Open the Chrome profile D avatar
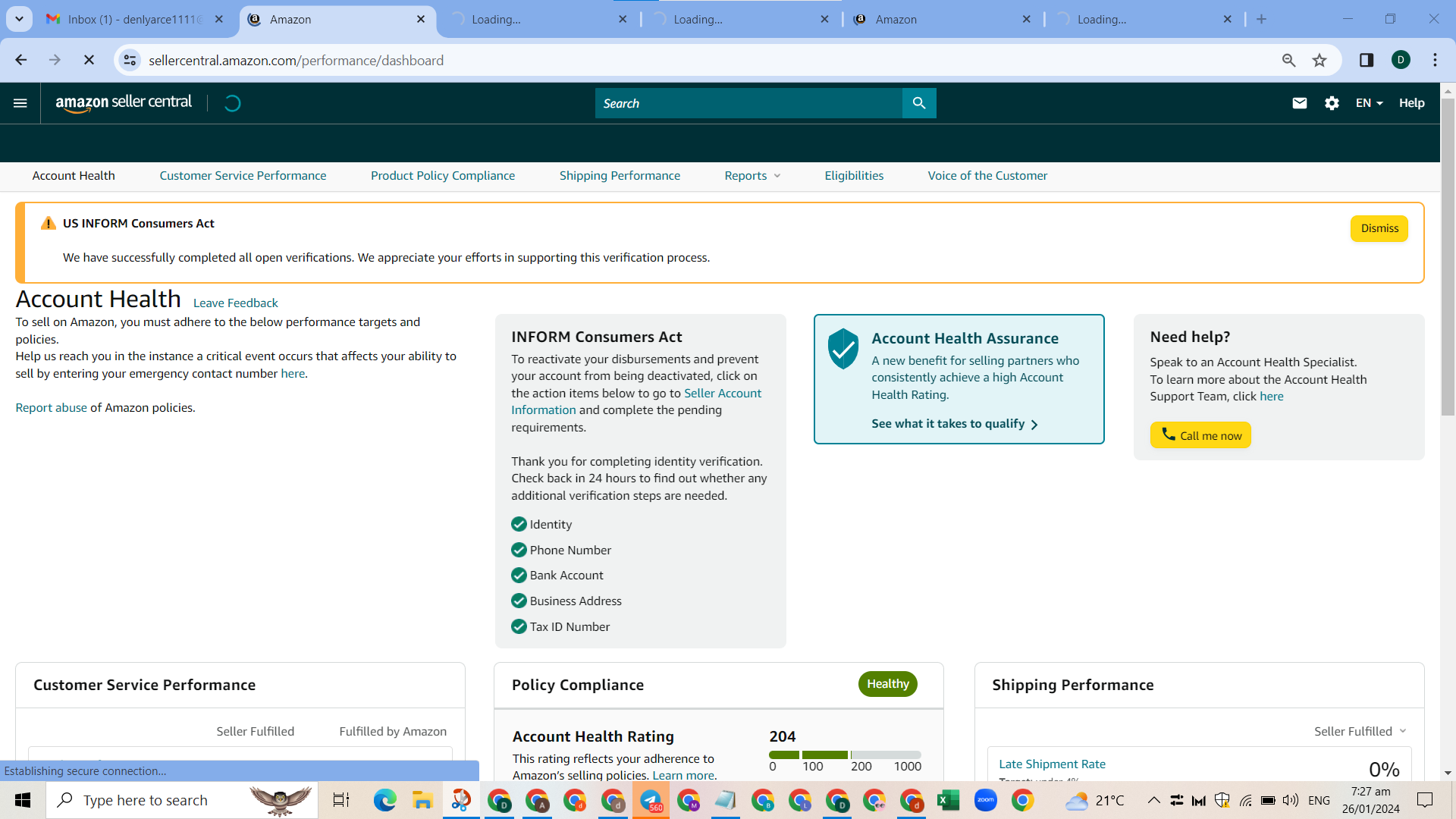1456x819 pixels. [1401, 60]
